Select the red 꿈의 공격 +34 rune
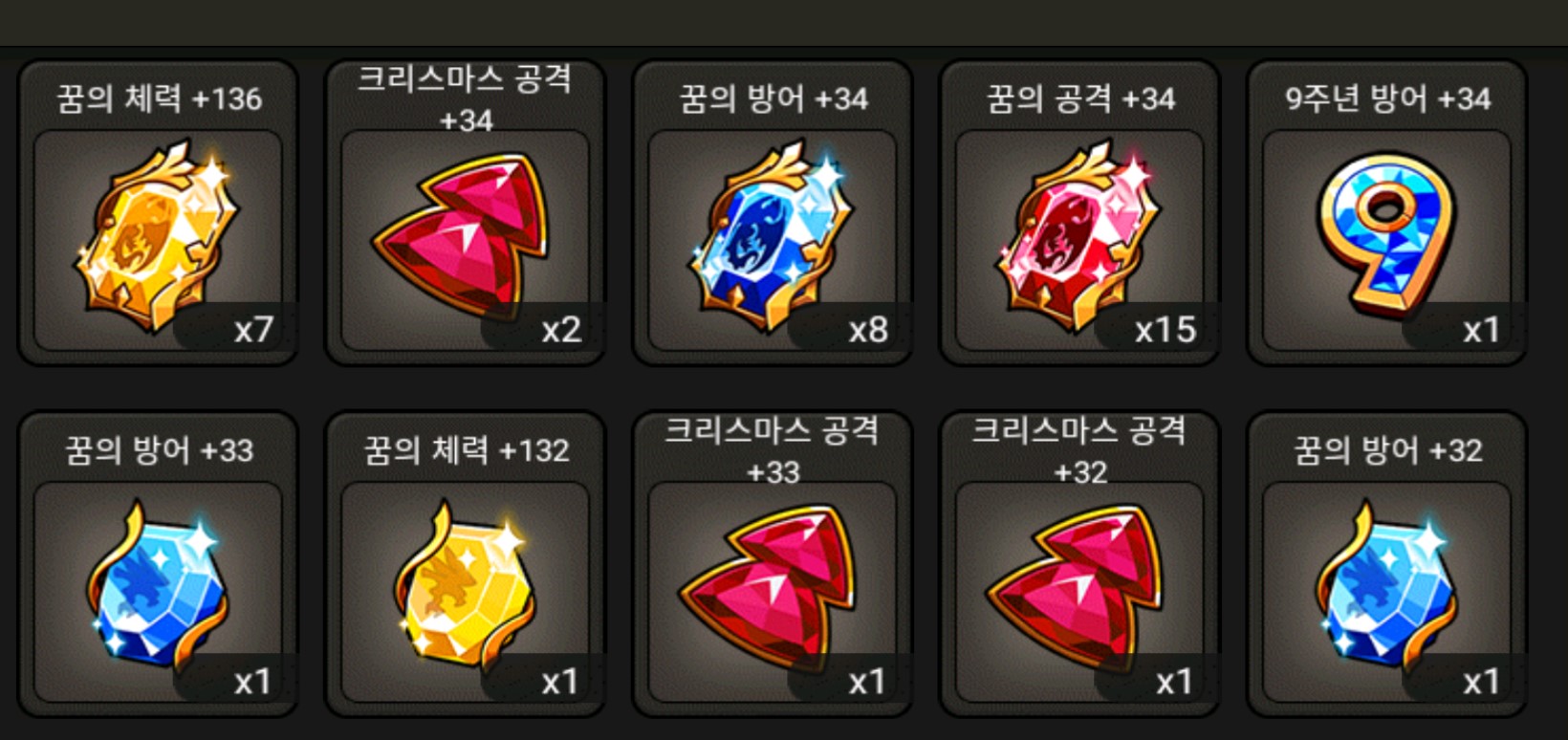Screen dimensions: 1568x740 1078,237
